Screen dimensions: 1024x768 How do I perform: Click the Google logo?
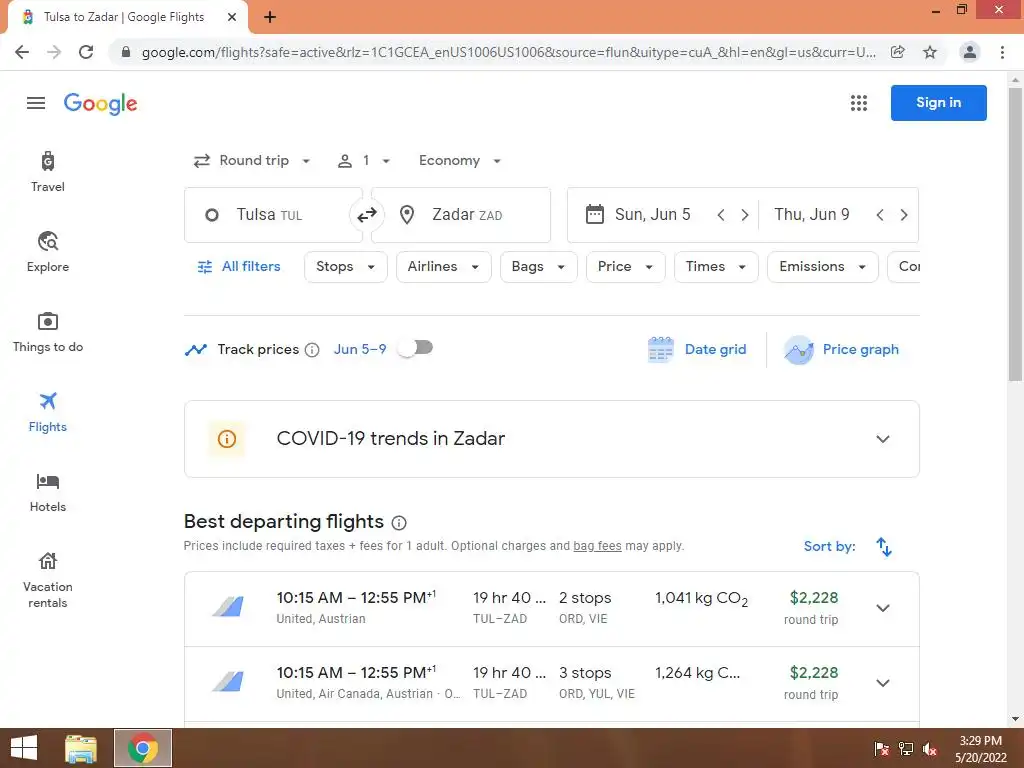tap(101, 103)
